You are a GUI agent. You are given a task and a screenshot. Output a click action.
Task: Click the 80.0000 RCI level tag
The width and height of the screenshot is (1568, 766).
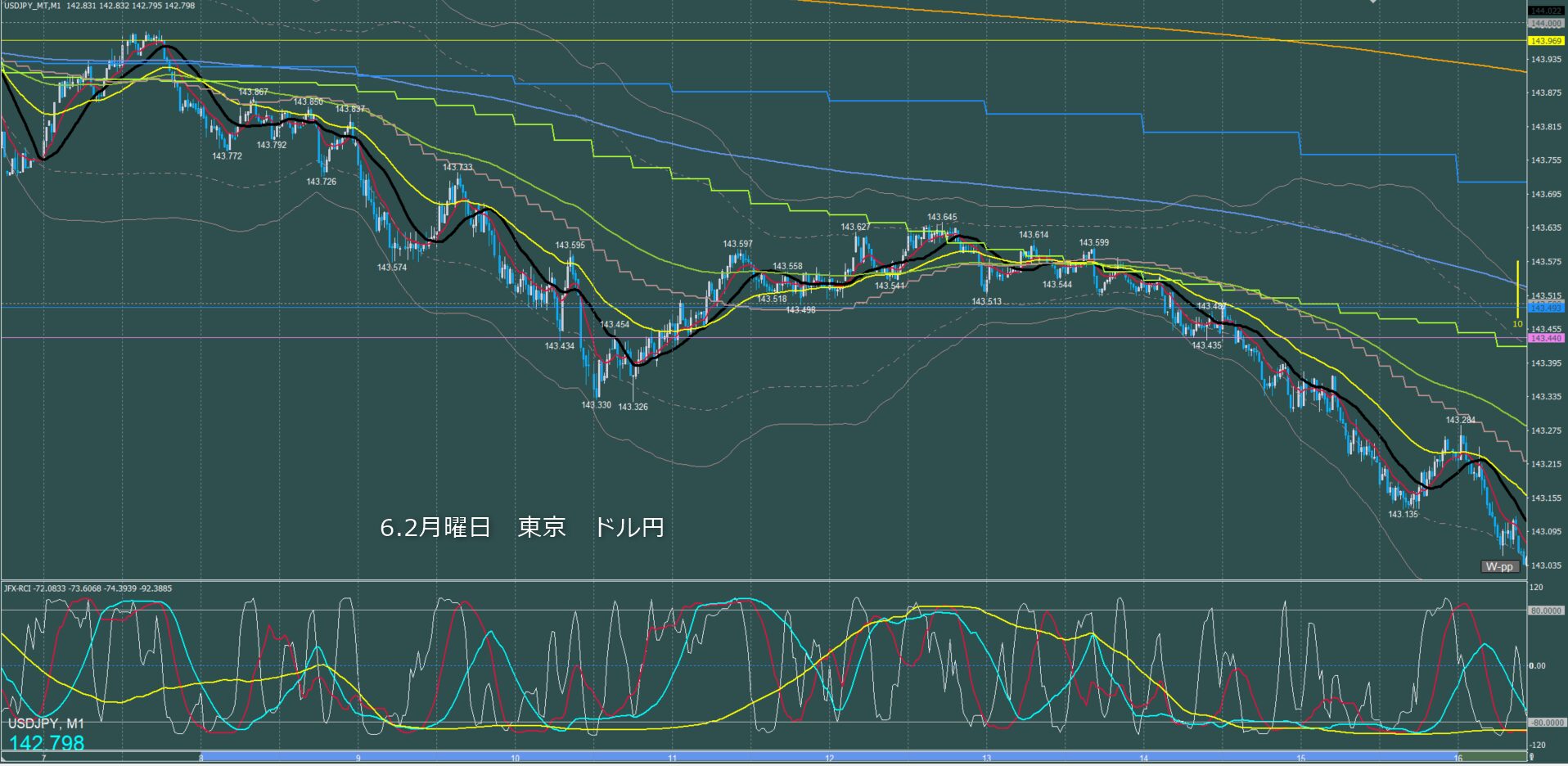click(1546, 611)
